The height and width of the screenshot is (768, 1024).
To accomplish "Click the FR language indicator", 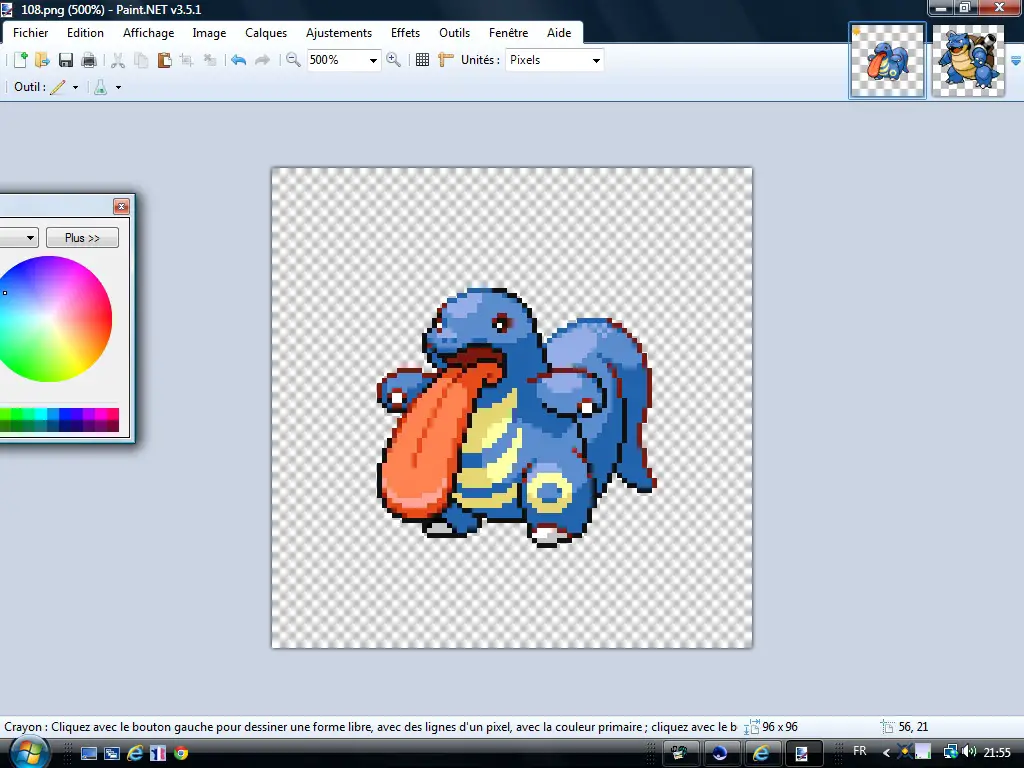I will pos(859,752).
